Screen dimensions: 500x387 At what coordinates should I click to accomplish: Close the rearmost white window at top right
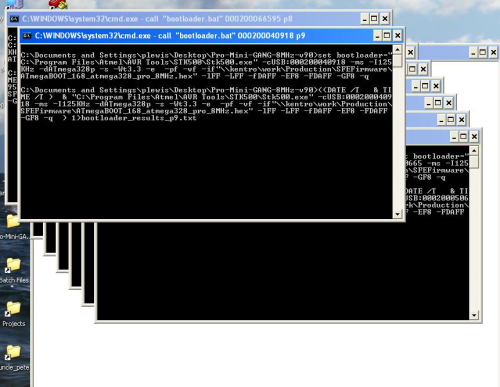pyautogui.click(x=493, y=52)
